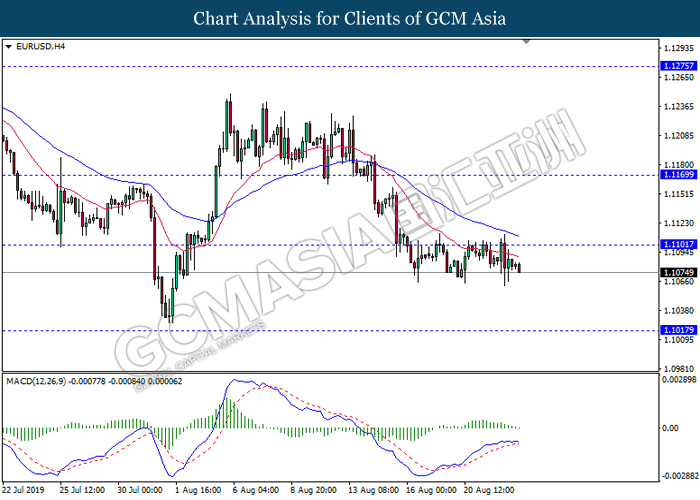700x500 pixels.
Task: Click the 1.10179 price level label
Action: [679, 330]
